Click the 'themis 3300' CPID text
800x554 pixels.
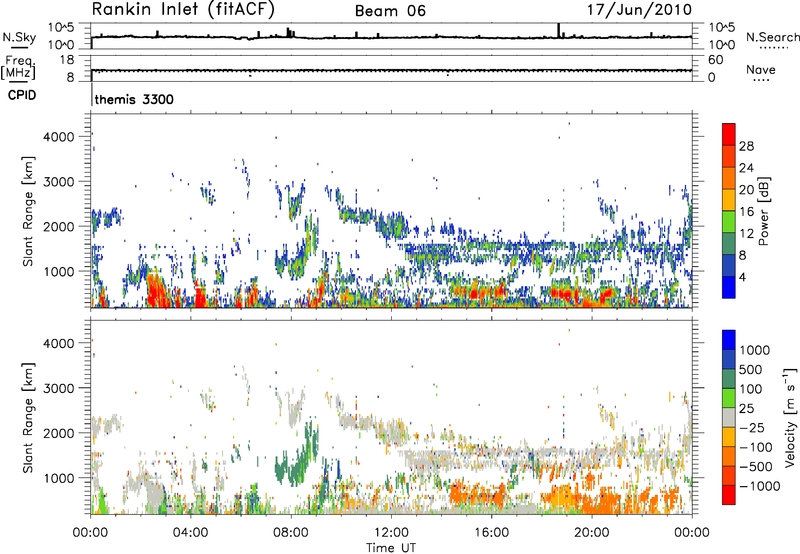[134, 99]
